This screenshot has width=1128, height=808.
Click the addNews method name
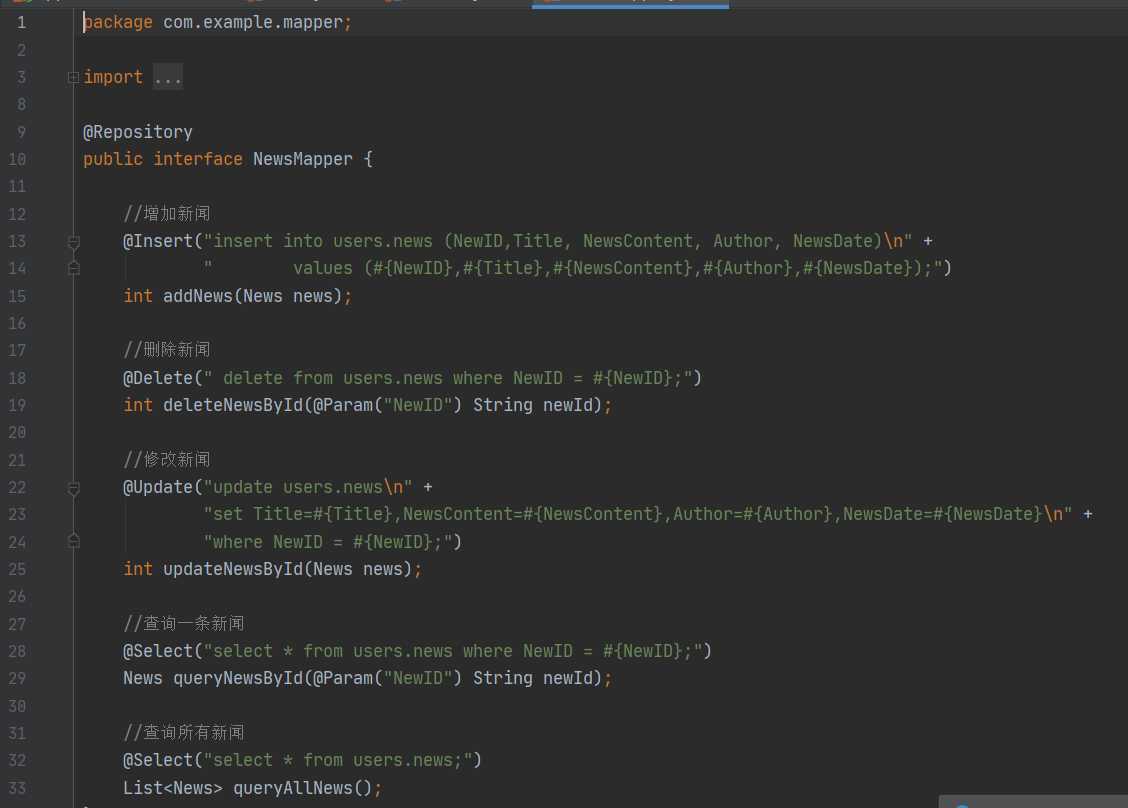click(198, 296)
